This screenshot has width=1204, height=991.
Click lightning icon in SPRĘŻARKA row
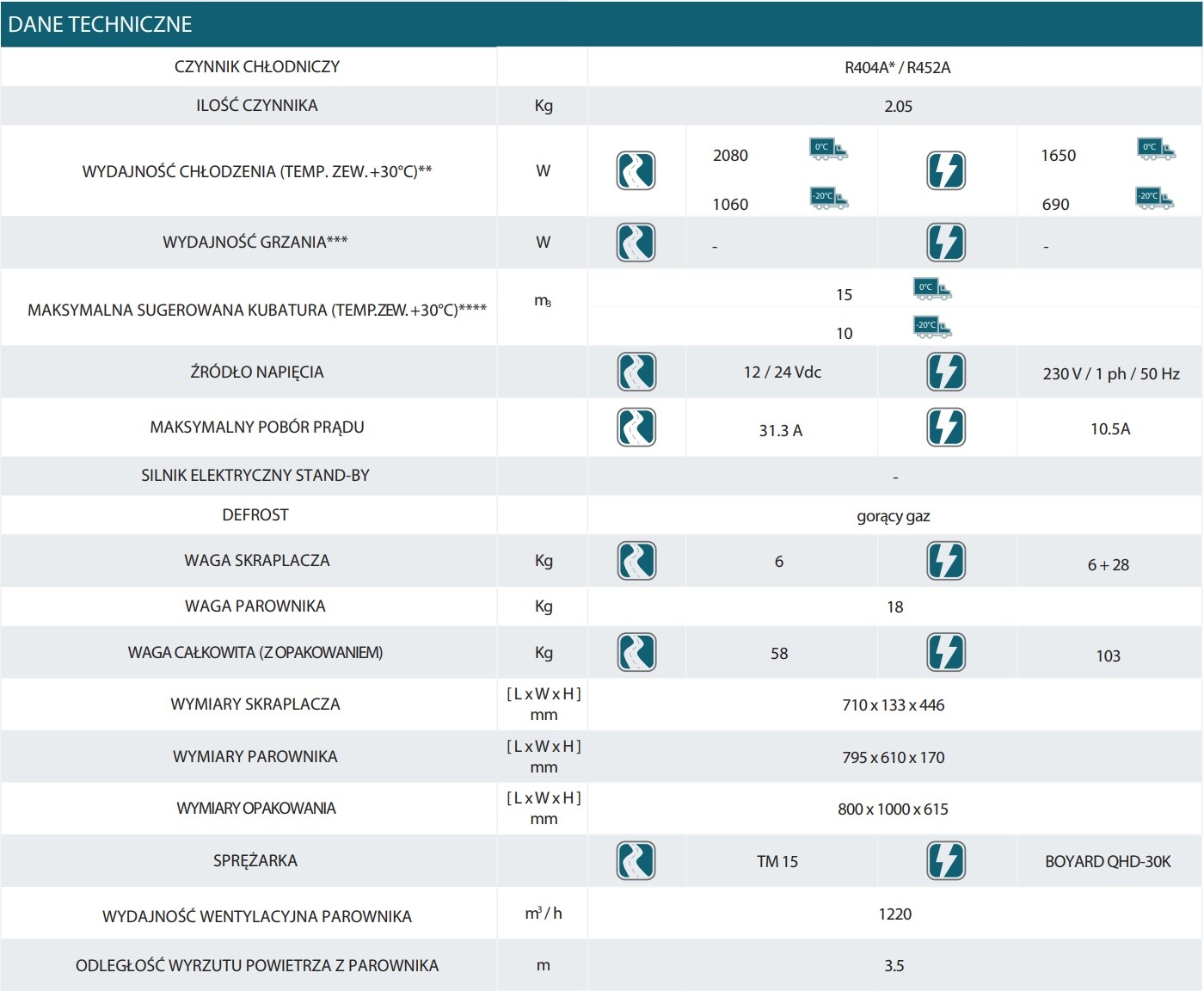point(946,861)
